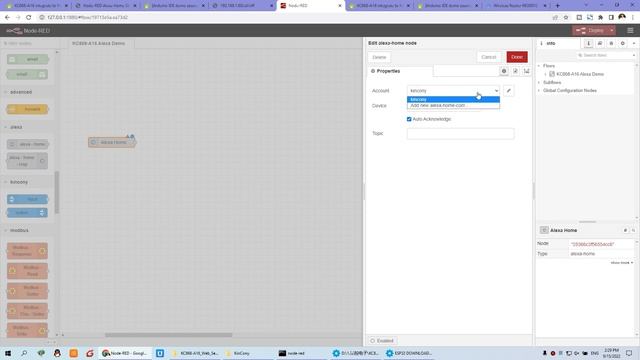This screenshot has width=640, height=360.
Task: Open configuration nodes gear icon in sidebar
Action: [x=622, y=43]
